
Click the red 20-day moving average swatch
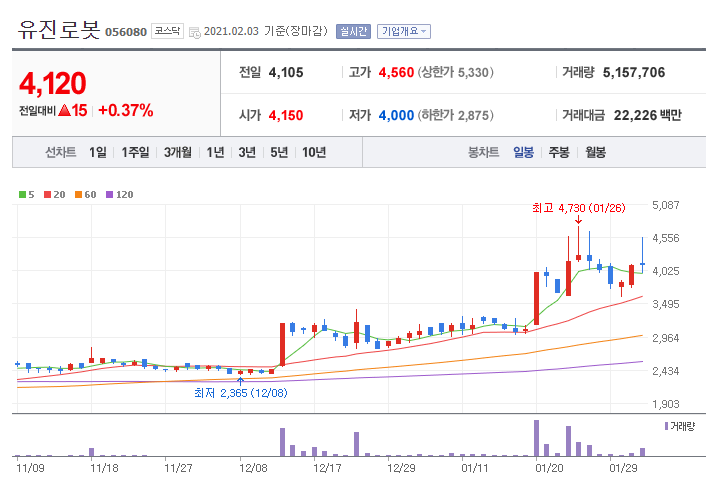click(x=47, y=195)
